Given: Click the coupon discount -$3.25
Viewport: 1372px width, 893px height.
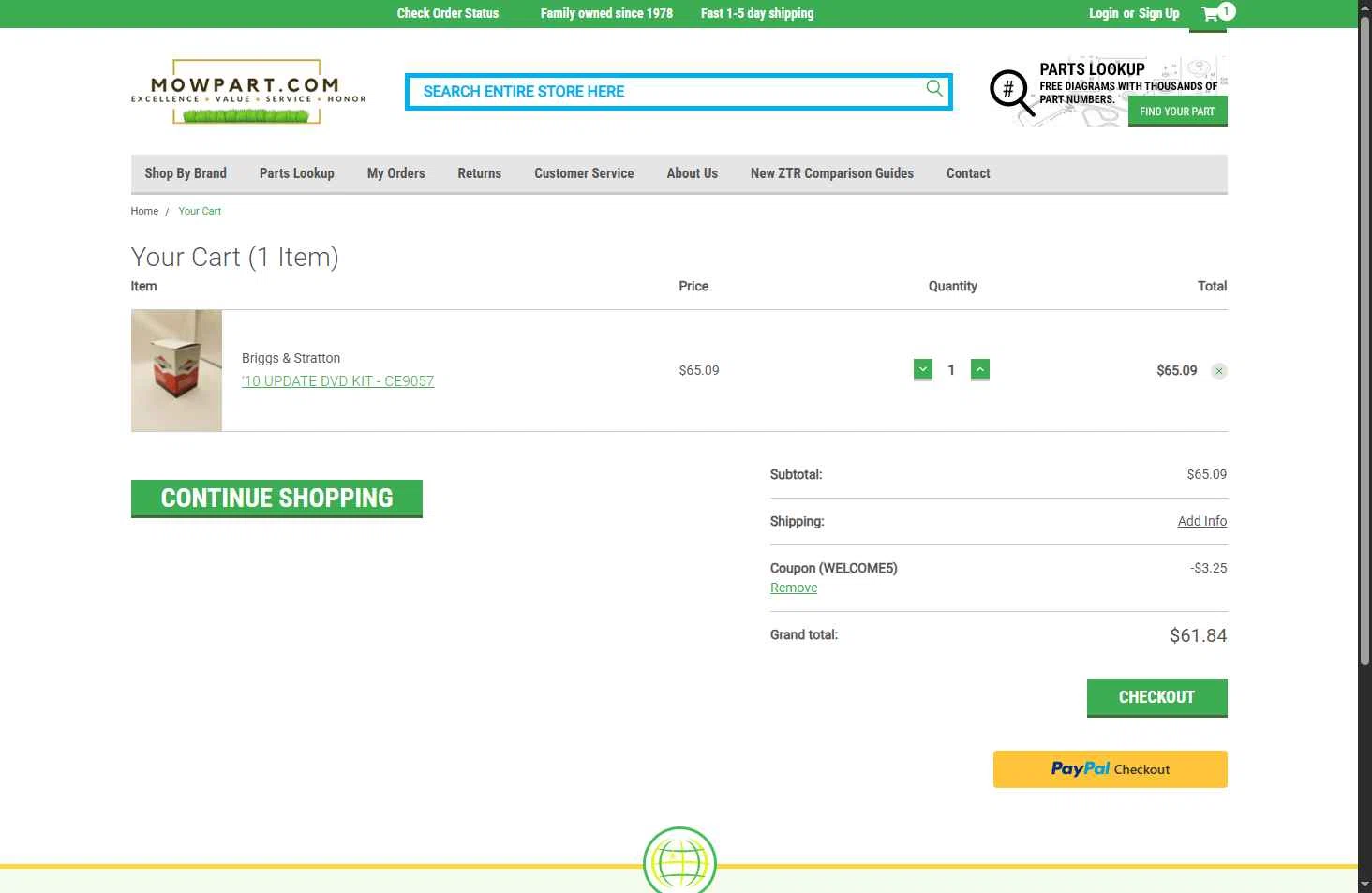Looking at the screenshot, I should (1209, 568).
